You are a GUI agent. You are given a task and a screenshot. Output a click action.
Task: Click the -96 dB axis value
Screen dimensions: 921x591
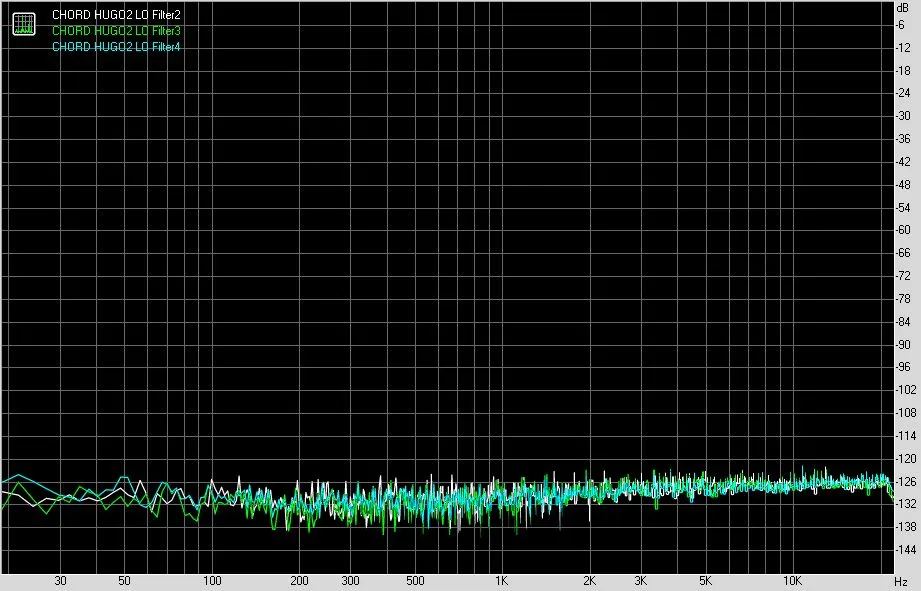[x=903, y=367]
